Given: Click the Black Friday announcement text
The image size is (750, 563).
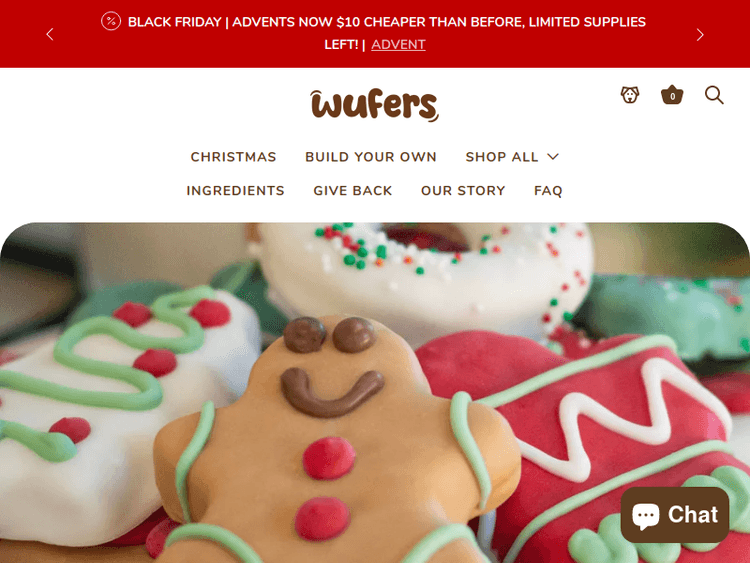Looking at the screenshot, I should click(386, 33).
